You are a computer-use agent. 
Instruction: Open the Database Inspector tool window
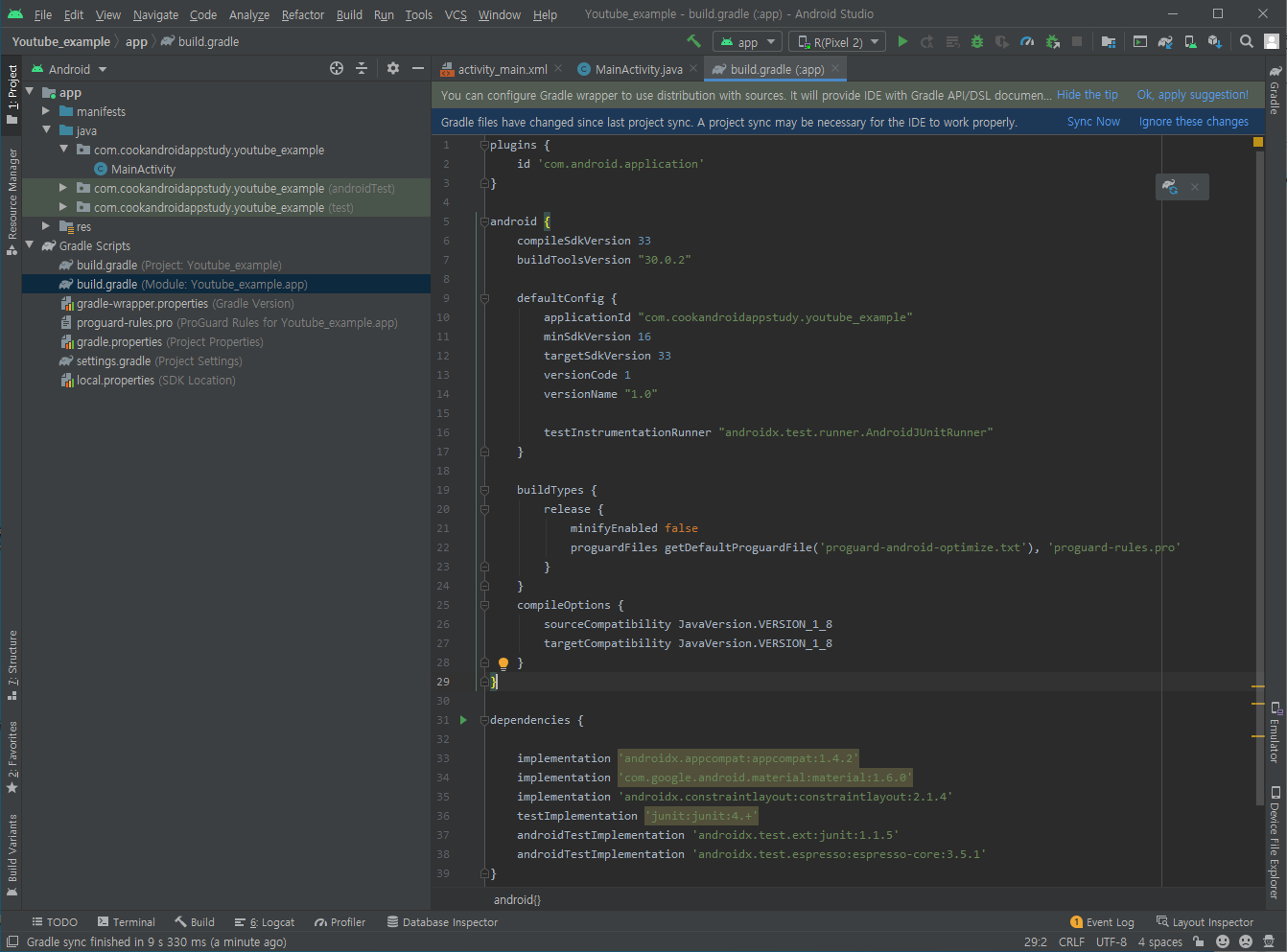442,922
